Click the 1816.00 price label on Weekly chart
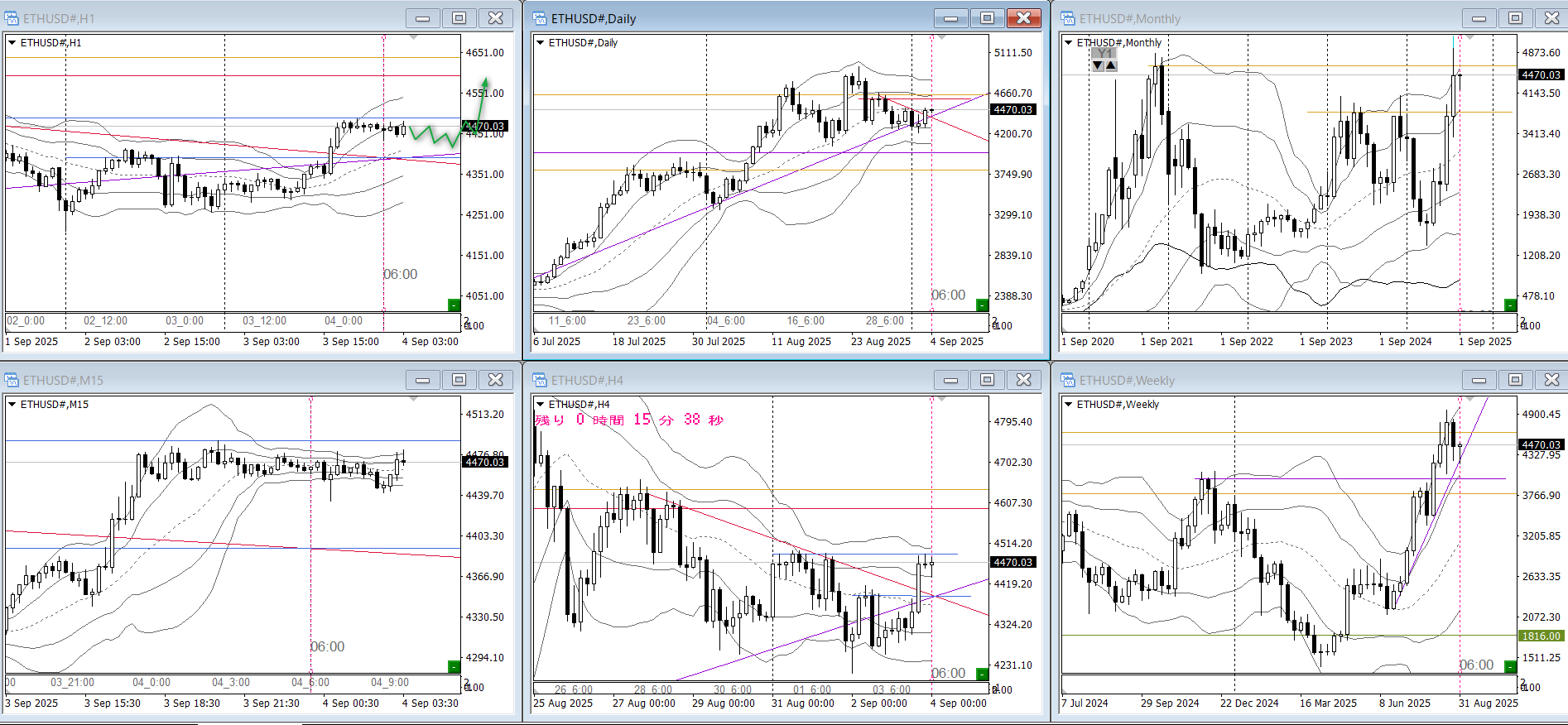 tap(1540, 636)
